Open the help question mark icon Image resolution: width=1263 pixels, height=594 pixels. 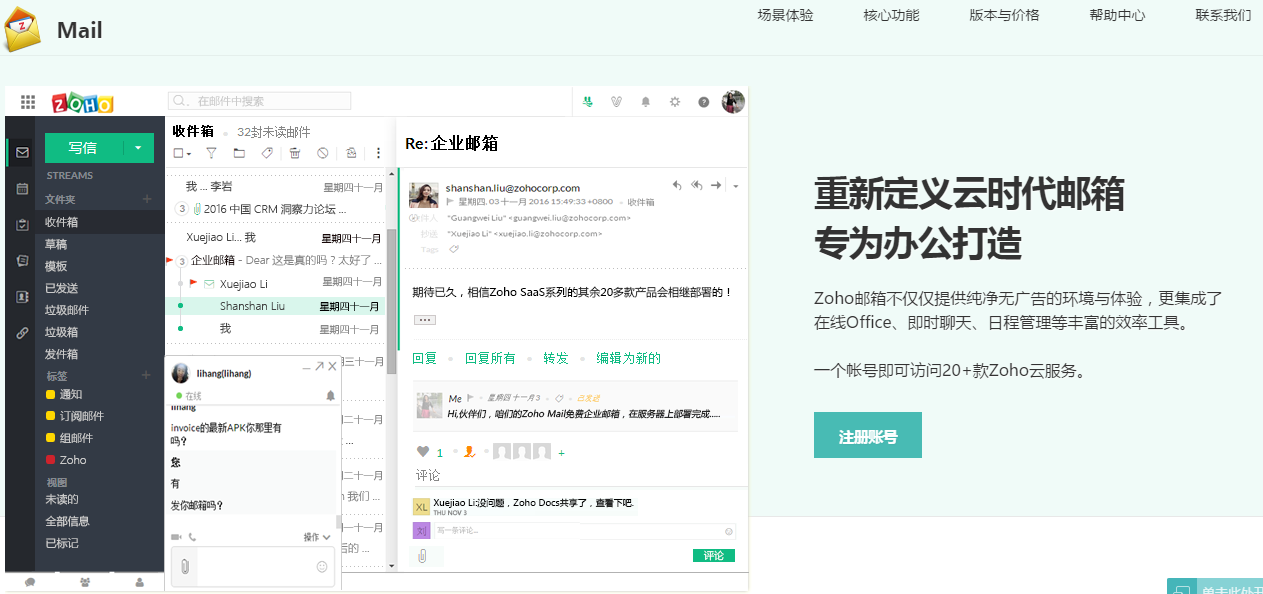704,101
